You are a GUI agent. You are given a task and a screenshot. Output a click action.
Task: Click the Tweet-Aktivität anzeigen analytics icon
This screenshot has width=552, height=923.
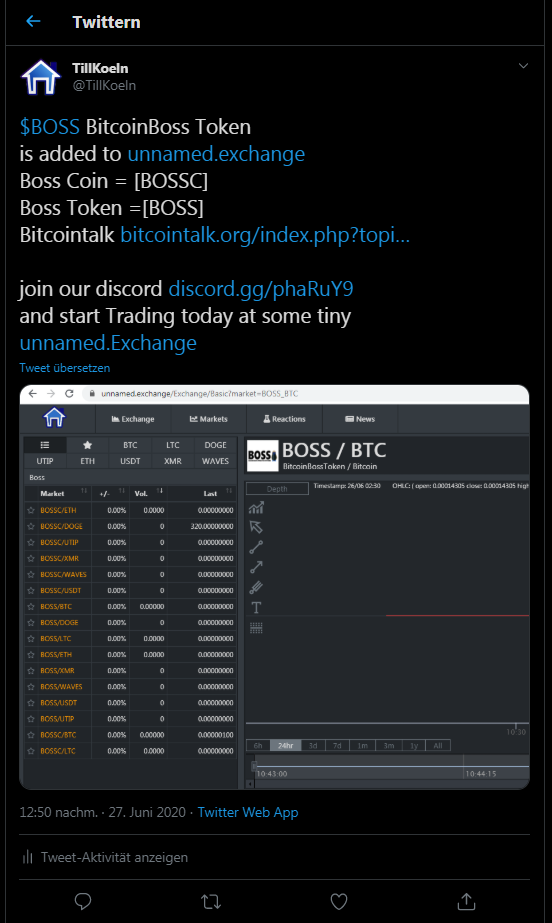tap(27, 857)
